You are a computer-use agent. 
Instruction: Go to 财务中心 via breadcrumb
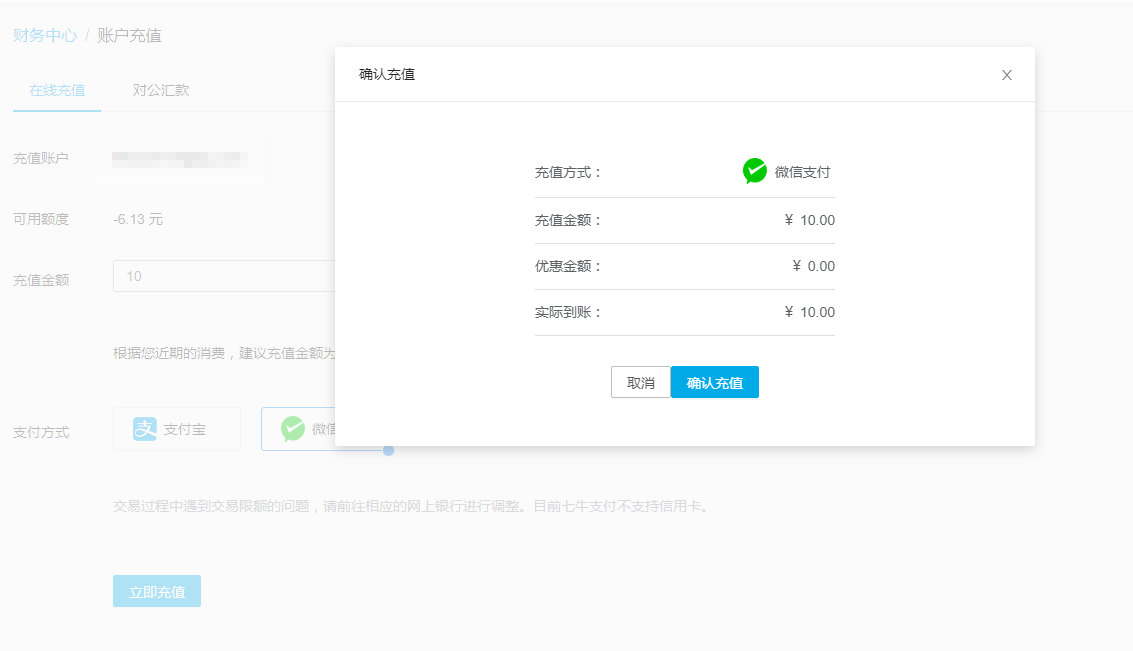[45, 36]
